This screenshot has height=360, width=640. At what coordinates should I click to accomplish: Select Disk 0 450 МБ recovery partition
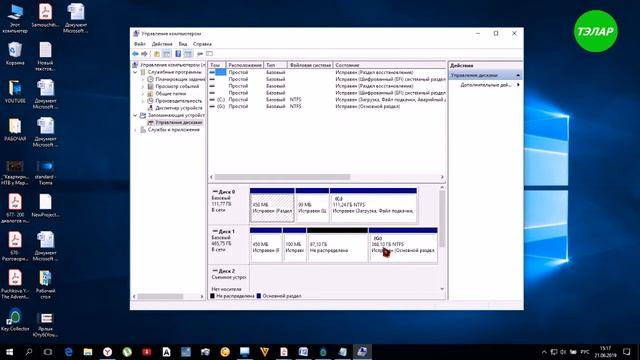pyautogui.click(x=272, y=205)
